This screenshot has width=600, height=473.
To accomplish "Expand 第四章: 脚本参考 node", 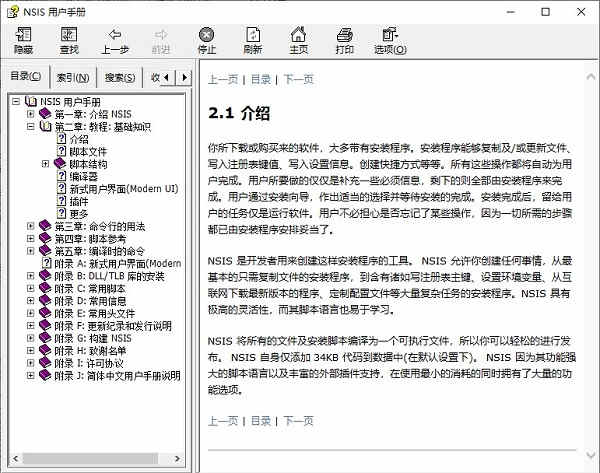I will point(31,238).
